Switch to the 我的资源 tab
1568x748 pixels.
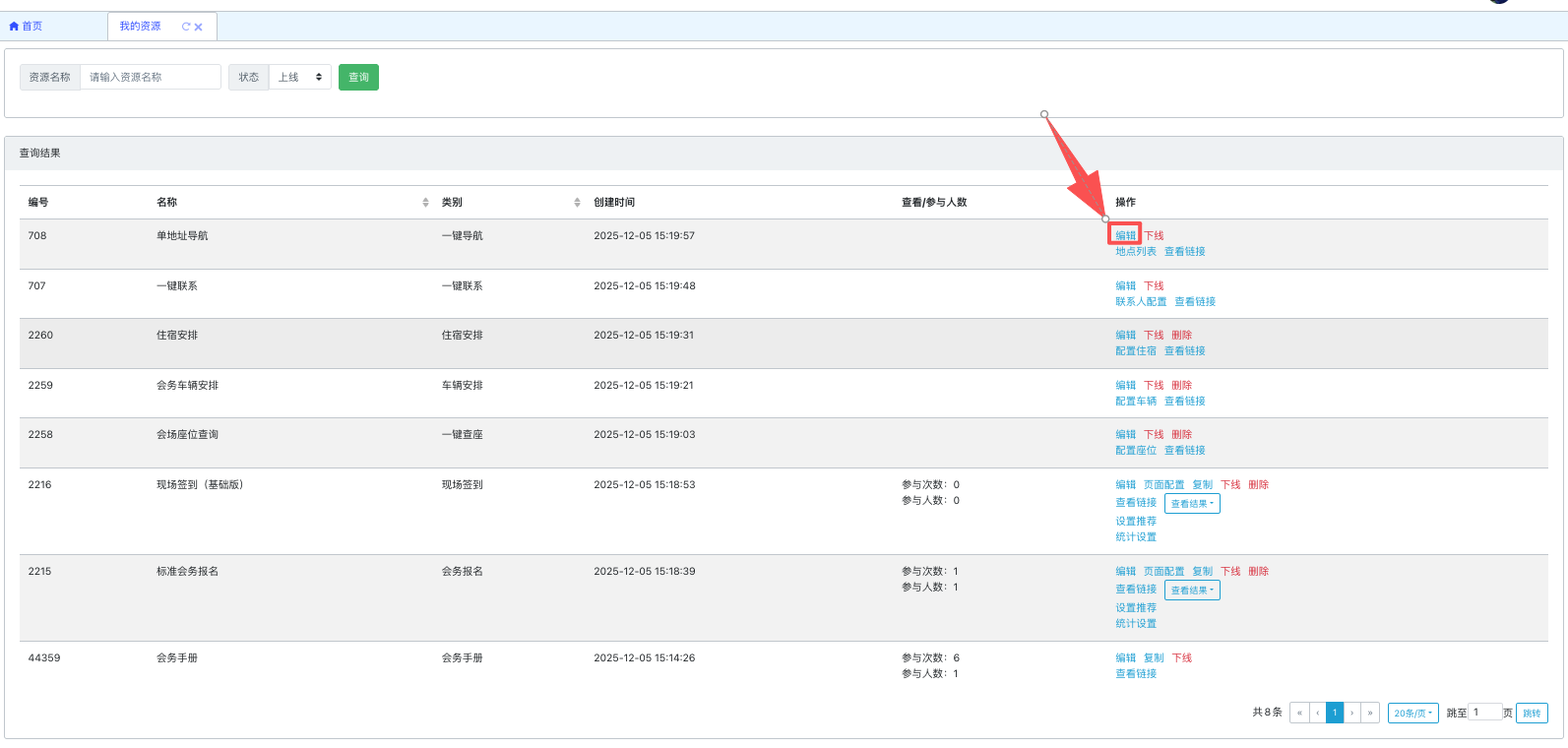point(140,27)
